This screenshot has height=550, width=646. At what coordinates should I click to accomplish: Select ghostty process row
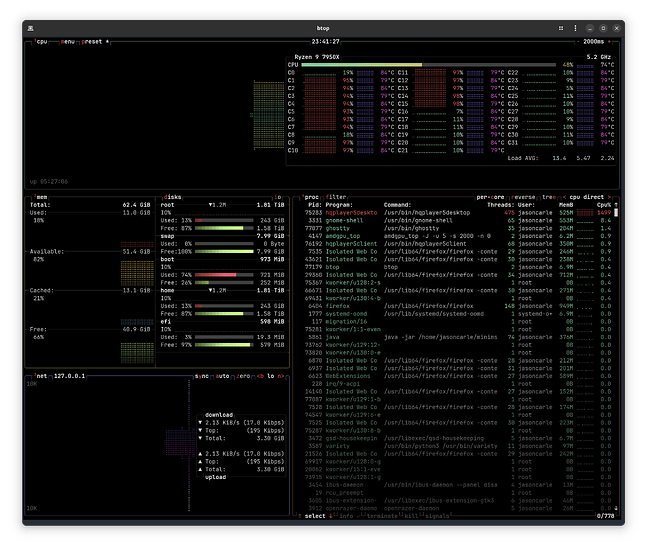(457, 228)
